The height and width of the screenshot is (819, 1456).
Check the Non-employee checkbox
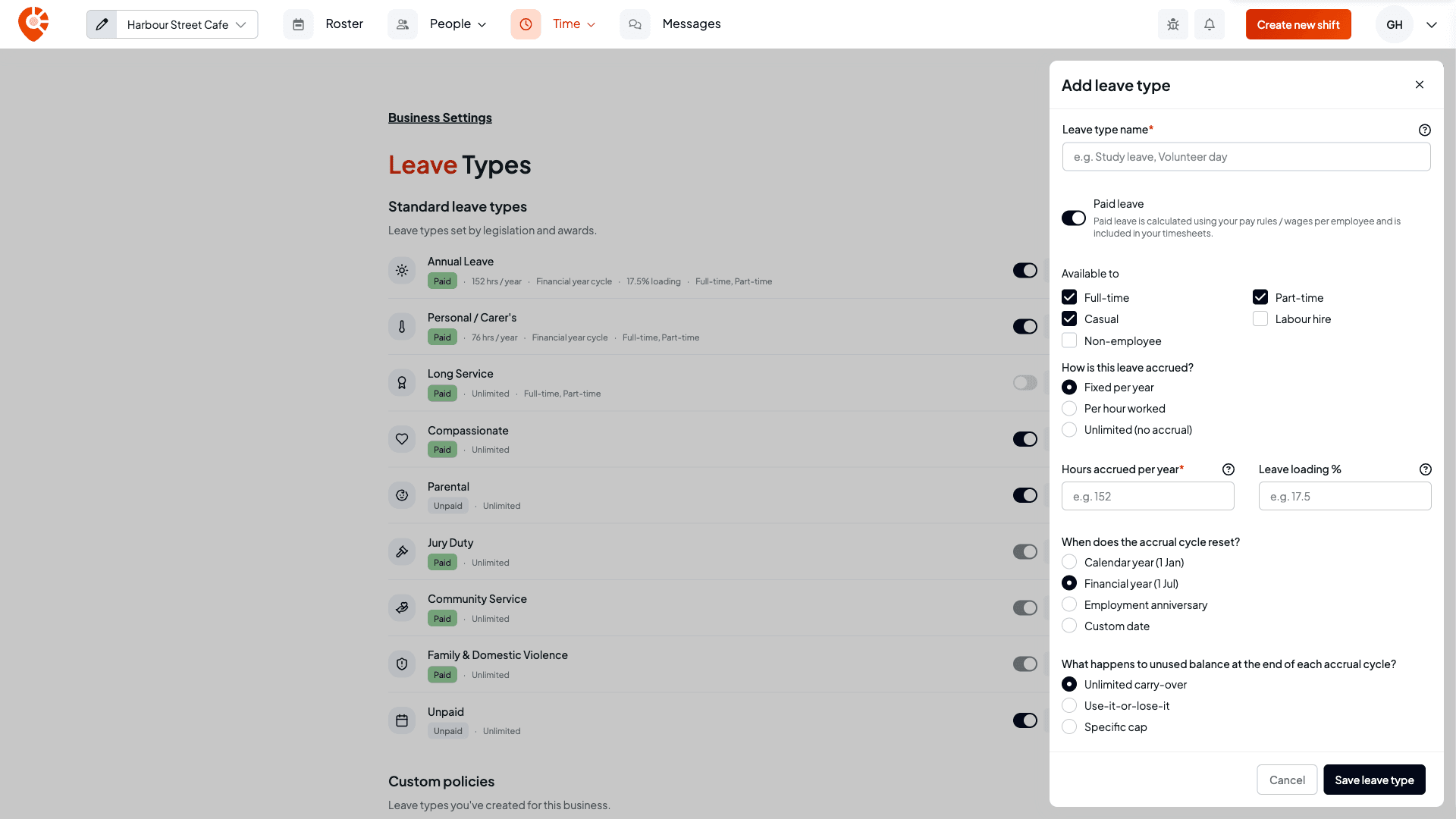1069,340
